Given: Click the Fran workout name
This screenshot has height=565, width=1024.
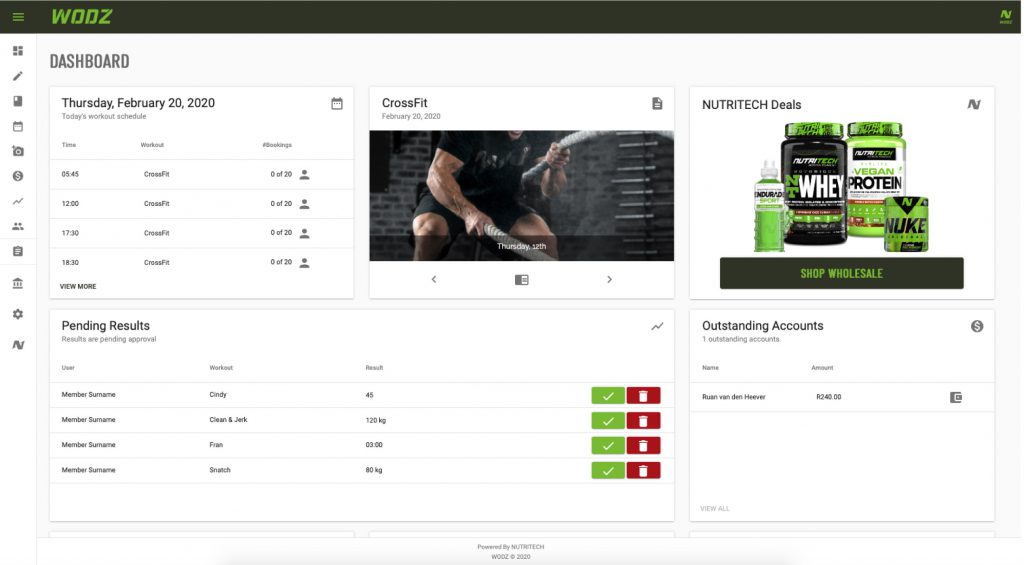Looking at the screenshot, I should point(216,445).
